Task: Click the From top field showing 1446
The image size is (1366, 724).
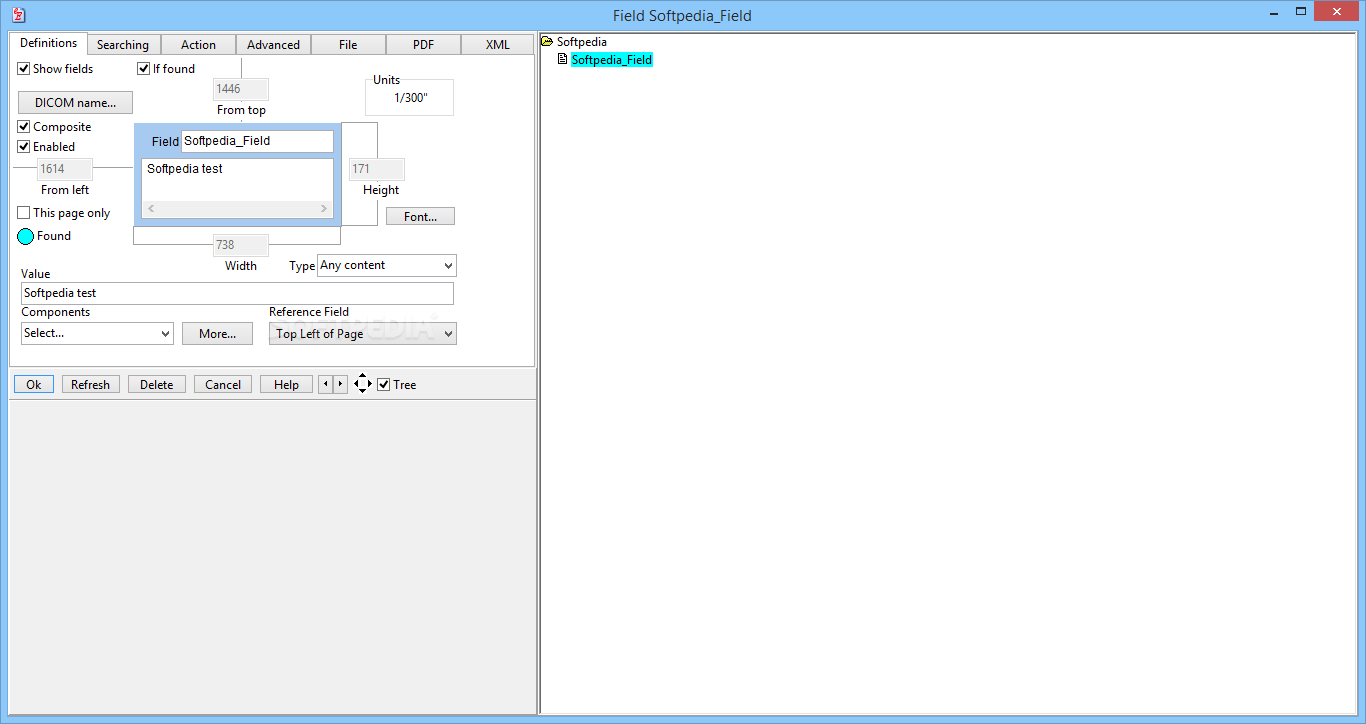Action: click(241, 89)
